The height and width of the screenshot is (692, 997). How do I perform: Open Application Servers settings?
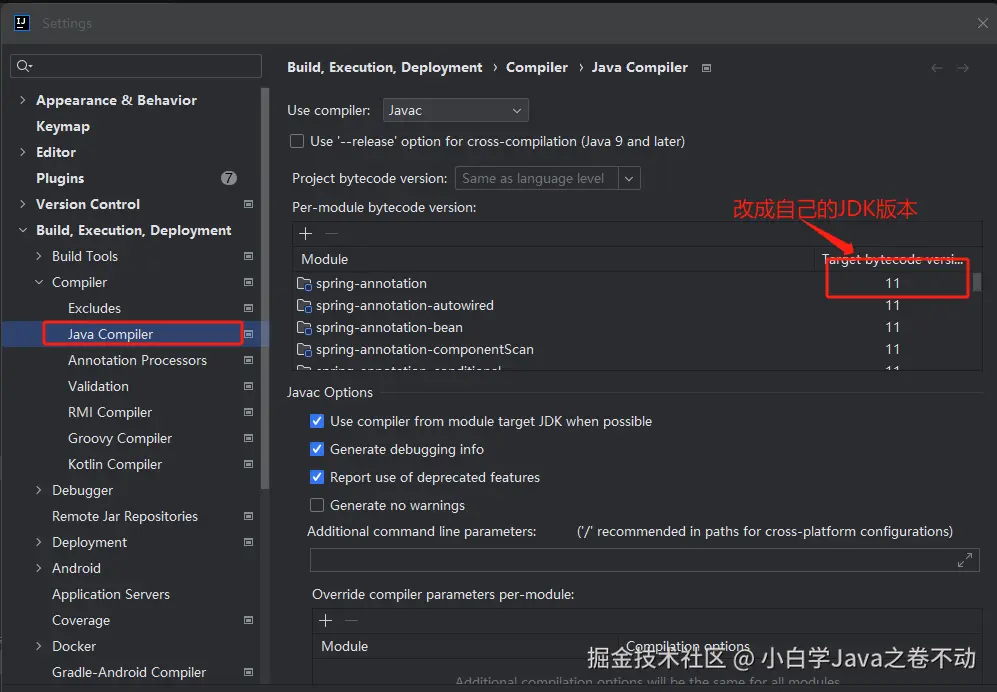111,594
